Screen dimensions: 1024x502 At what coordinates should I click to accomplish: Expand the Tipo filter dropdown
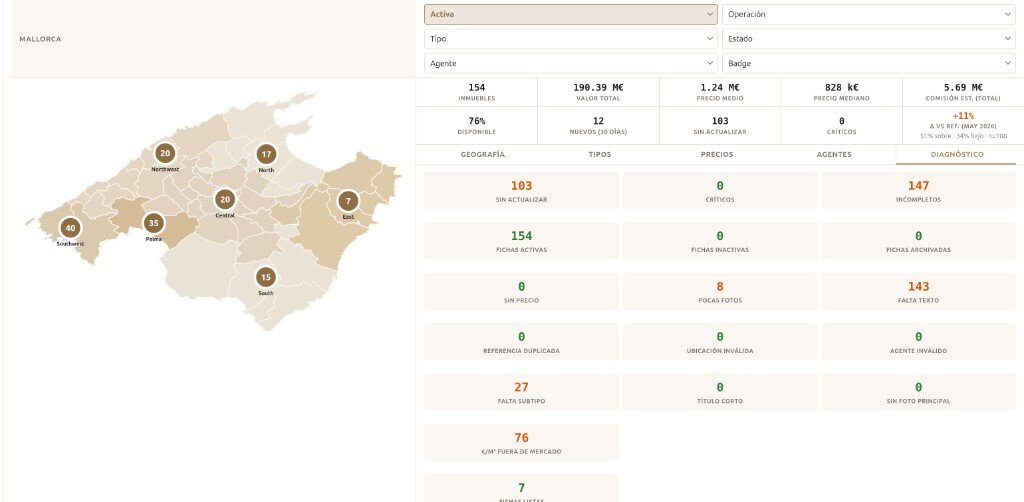(x=570, y=39)
